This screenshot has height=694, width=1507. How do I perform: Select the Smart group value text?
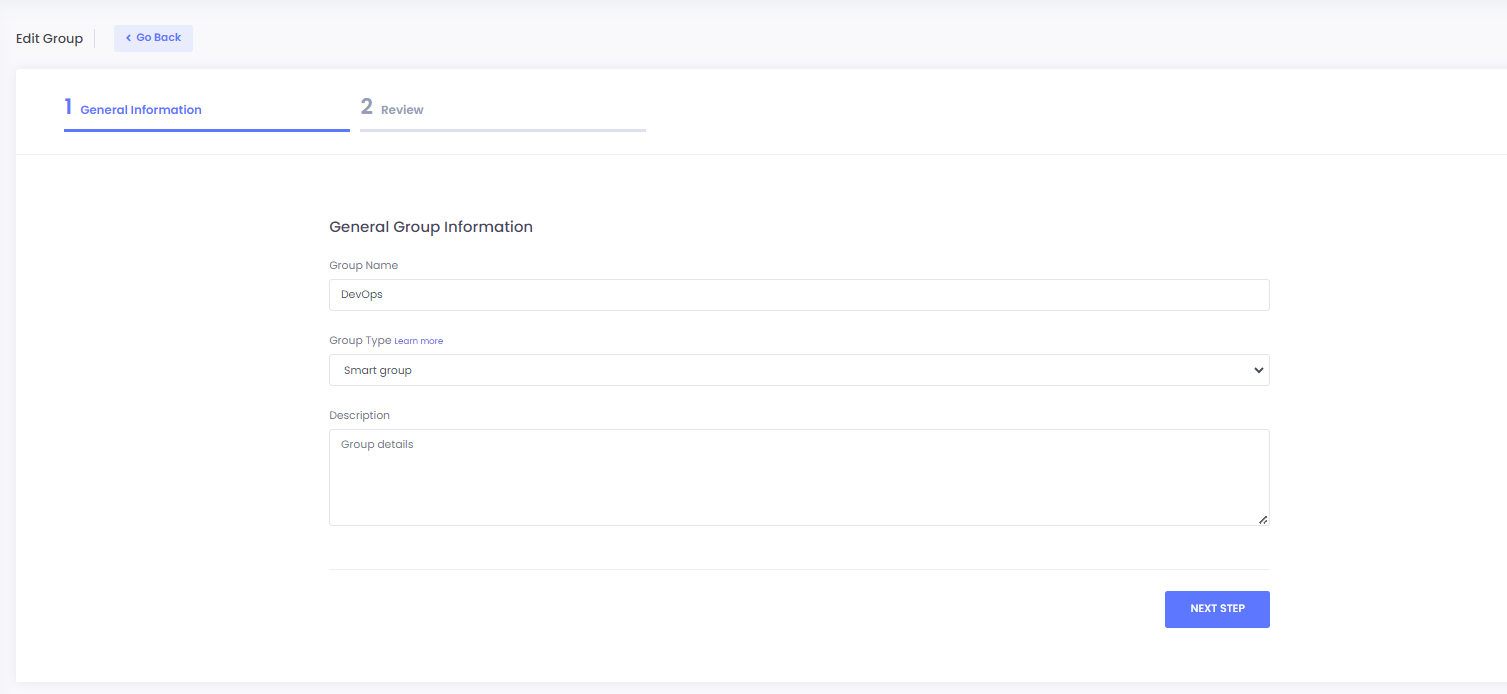[x=378, y=370]
